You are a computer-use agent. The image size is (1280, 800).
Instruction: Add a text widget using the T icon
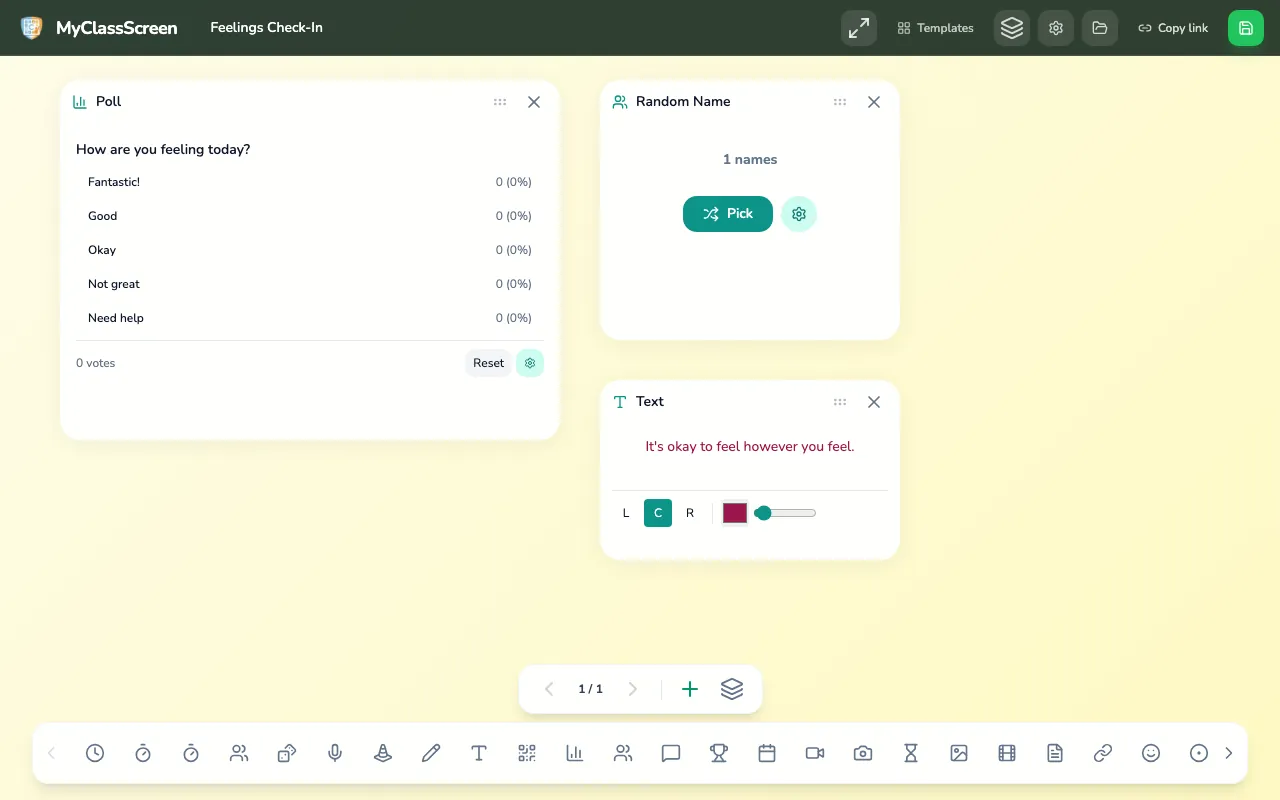point(479,753)
